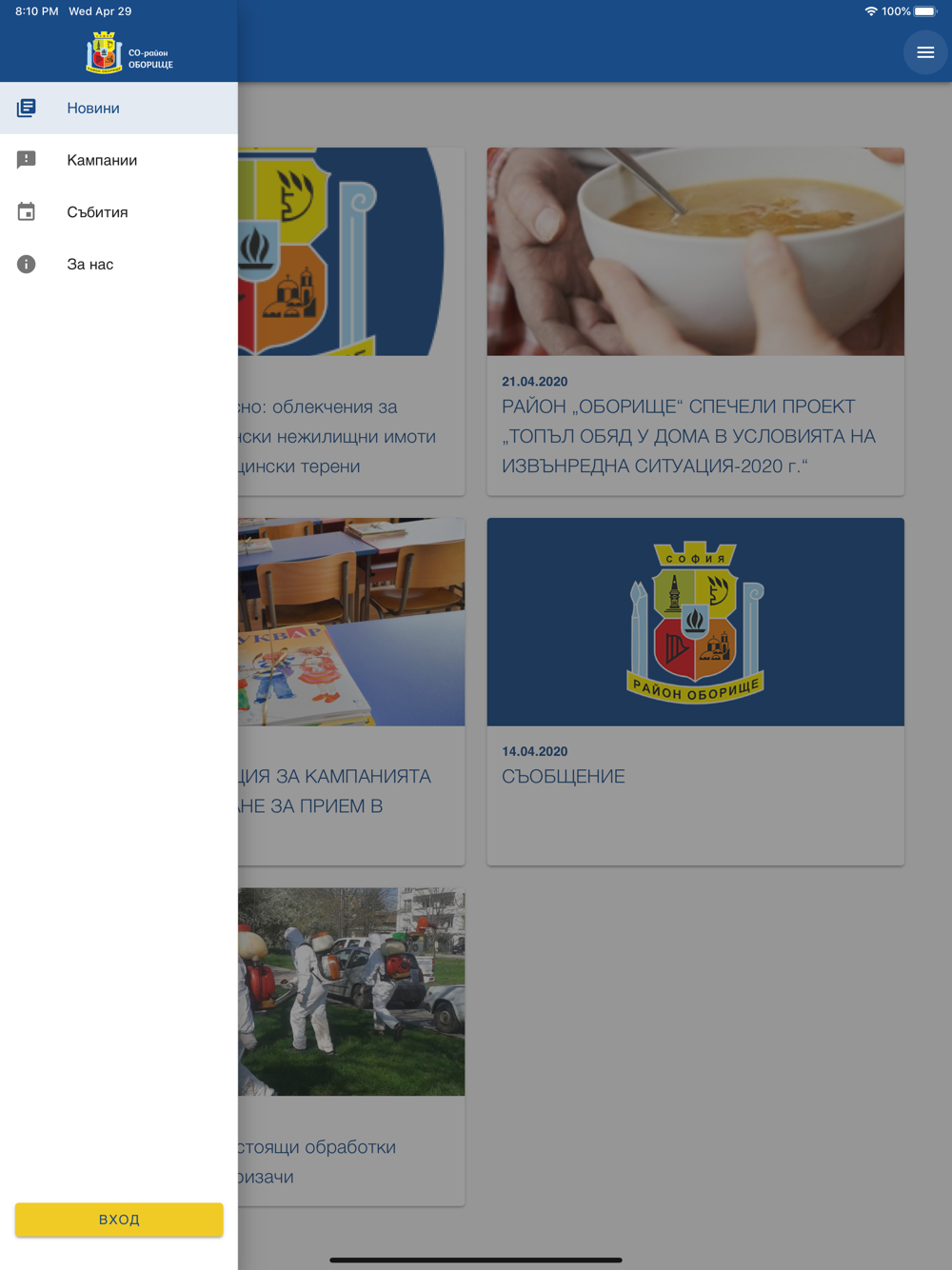Select the За нас menu item
Screen dimensions: 952x1270
click(119, 264)
